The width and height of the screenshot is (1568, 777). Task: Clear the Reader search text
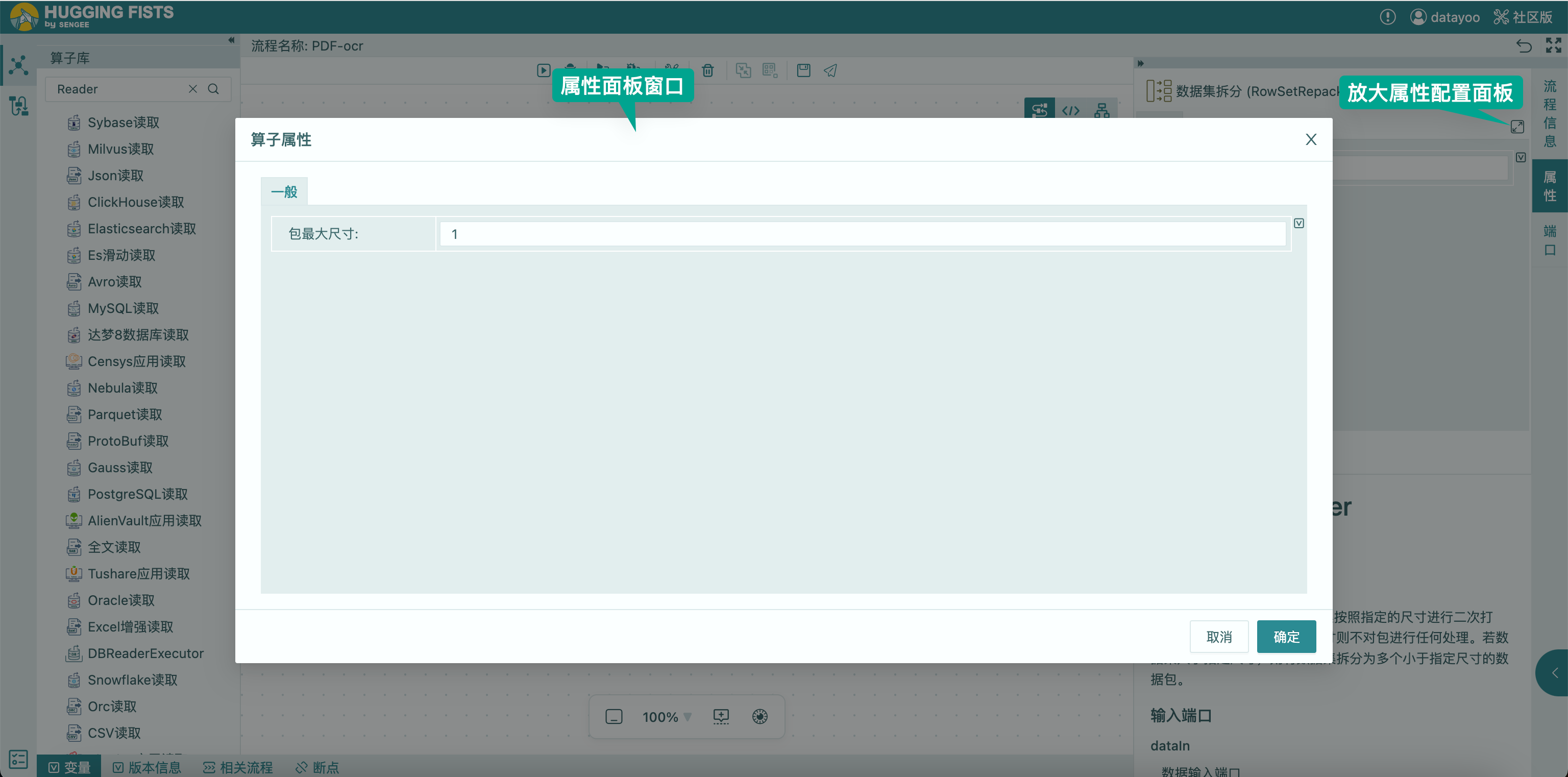click(192, 89)
